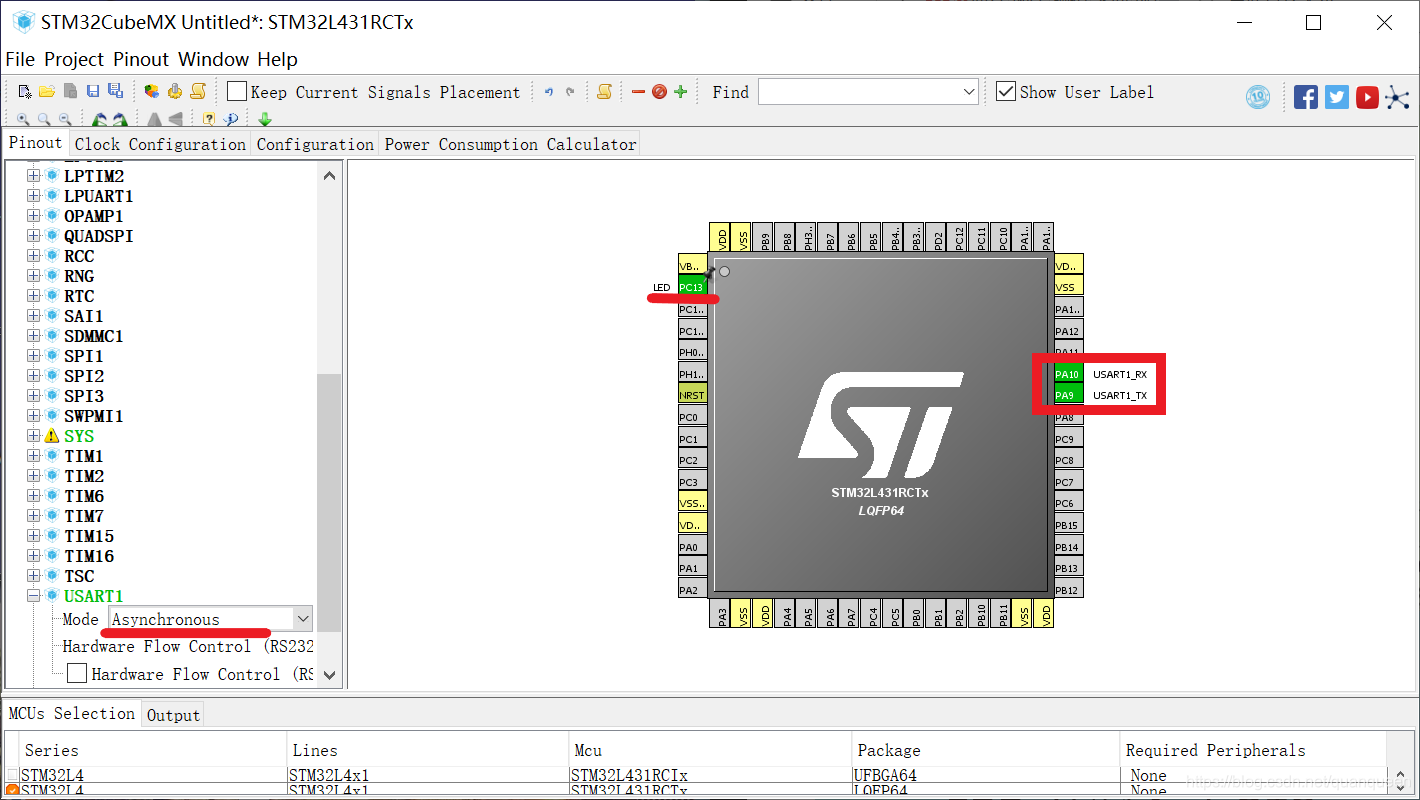The width and height of the screenshot is (1420, 800).
Task: Click the blue info about icon
Action: (231, 119)
